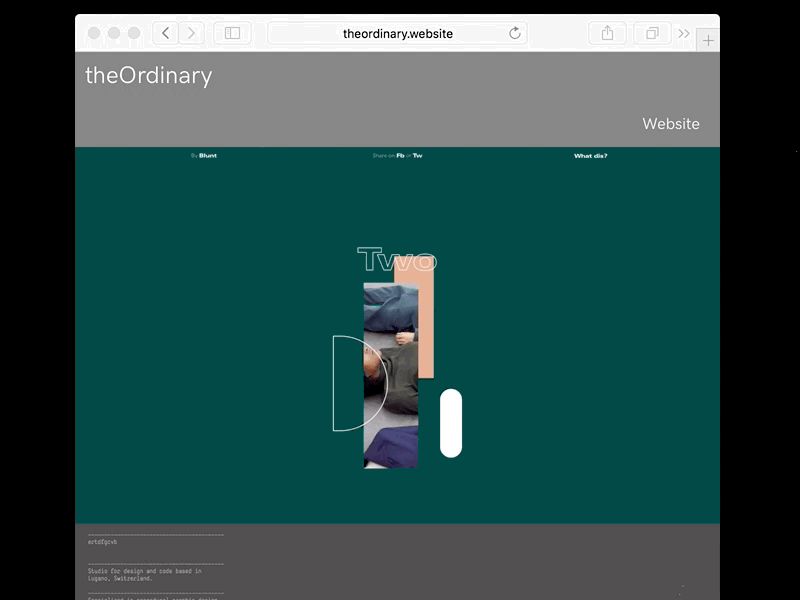
Task: Go back with the Safari back arrow
Action: (165, 33)
